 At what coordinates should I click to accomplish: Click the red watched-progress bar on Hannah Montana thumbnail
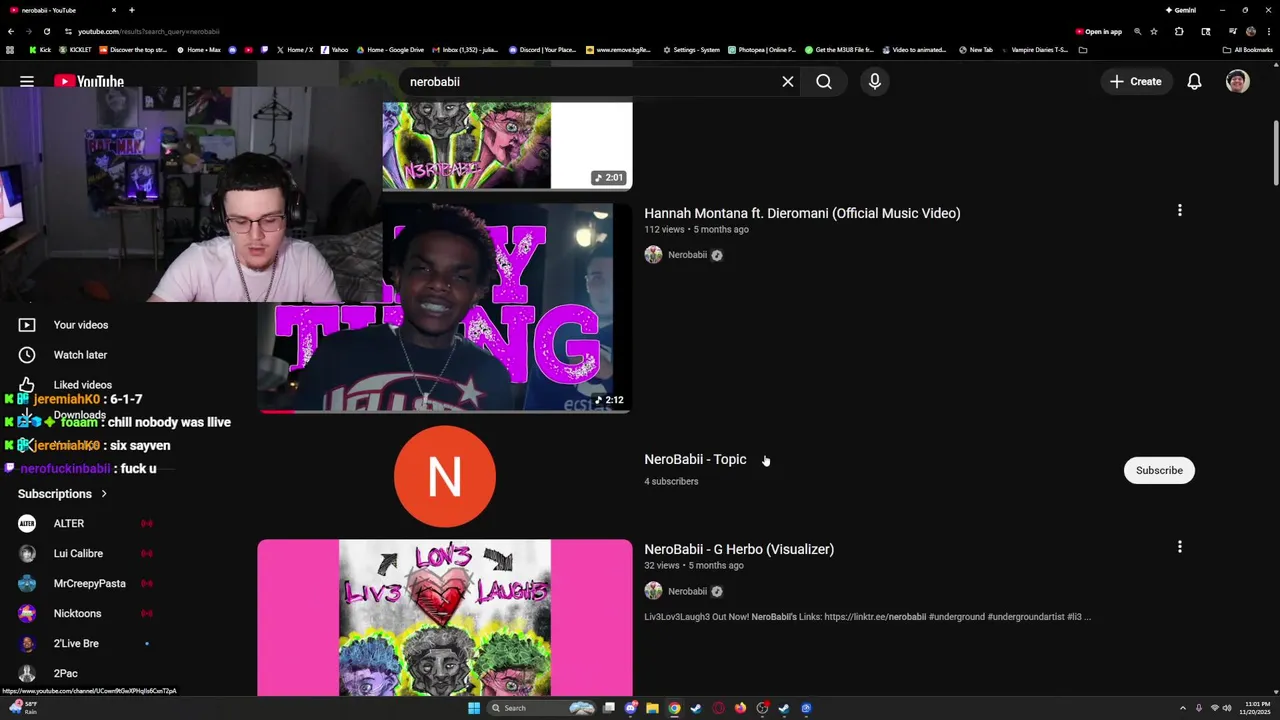pos(276,410)
